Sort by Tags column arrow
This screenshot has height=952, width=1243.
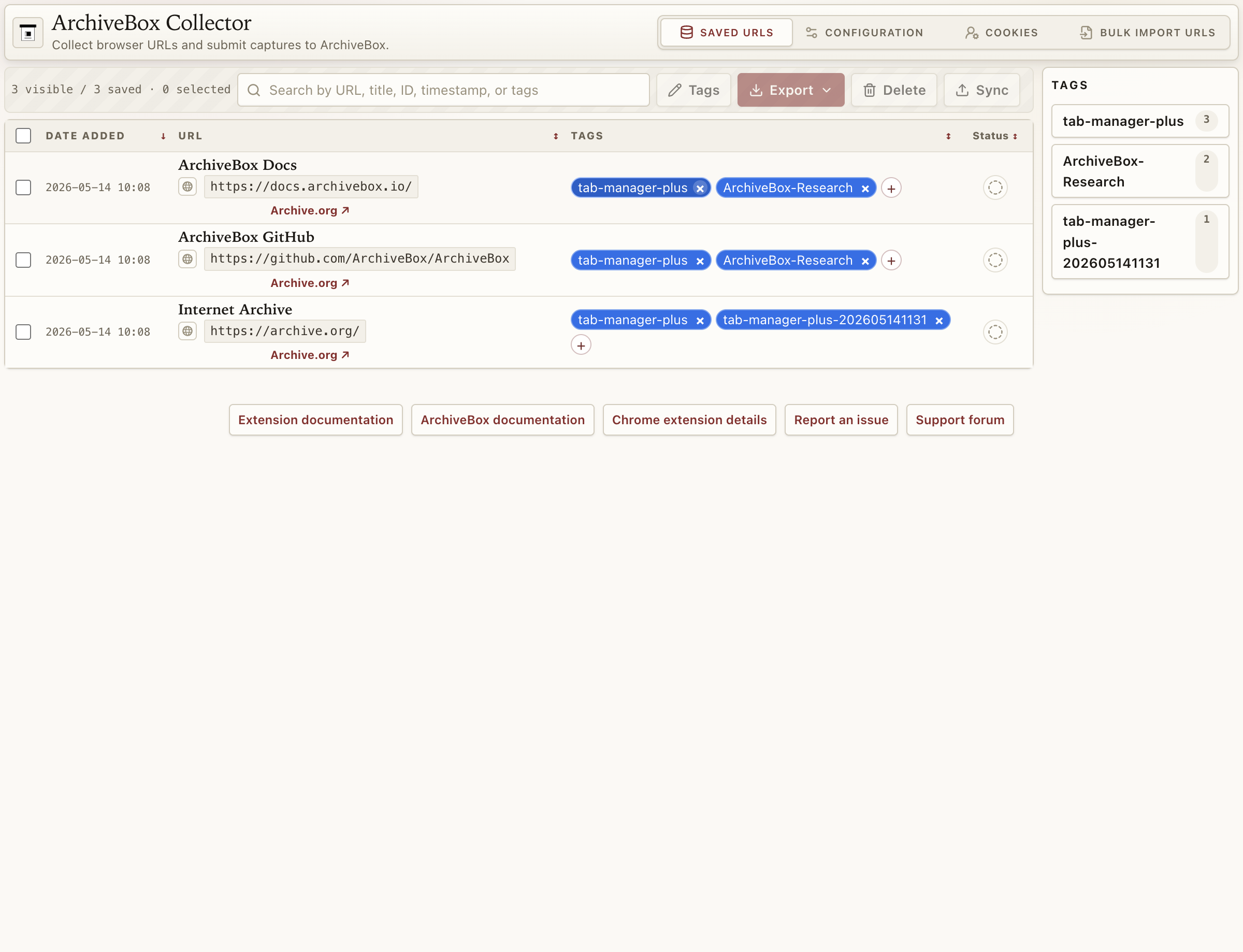[948, 137]
